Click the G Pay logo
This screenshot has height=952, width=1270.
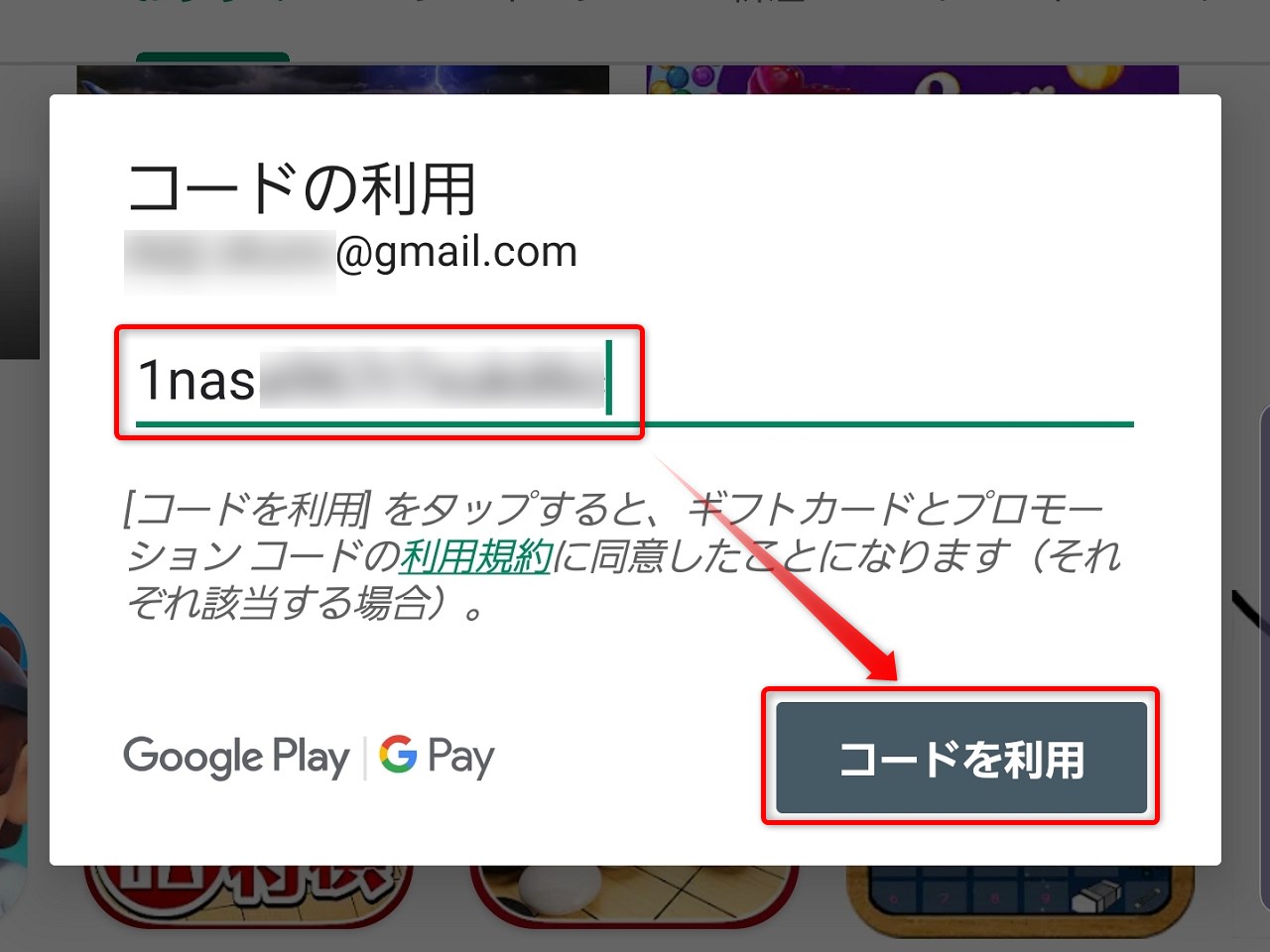pyautogui.click(x=437, y=759)
